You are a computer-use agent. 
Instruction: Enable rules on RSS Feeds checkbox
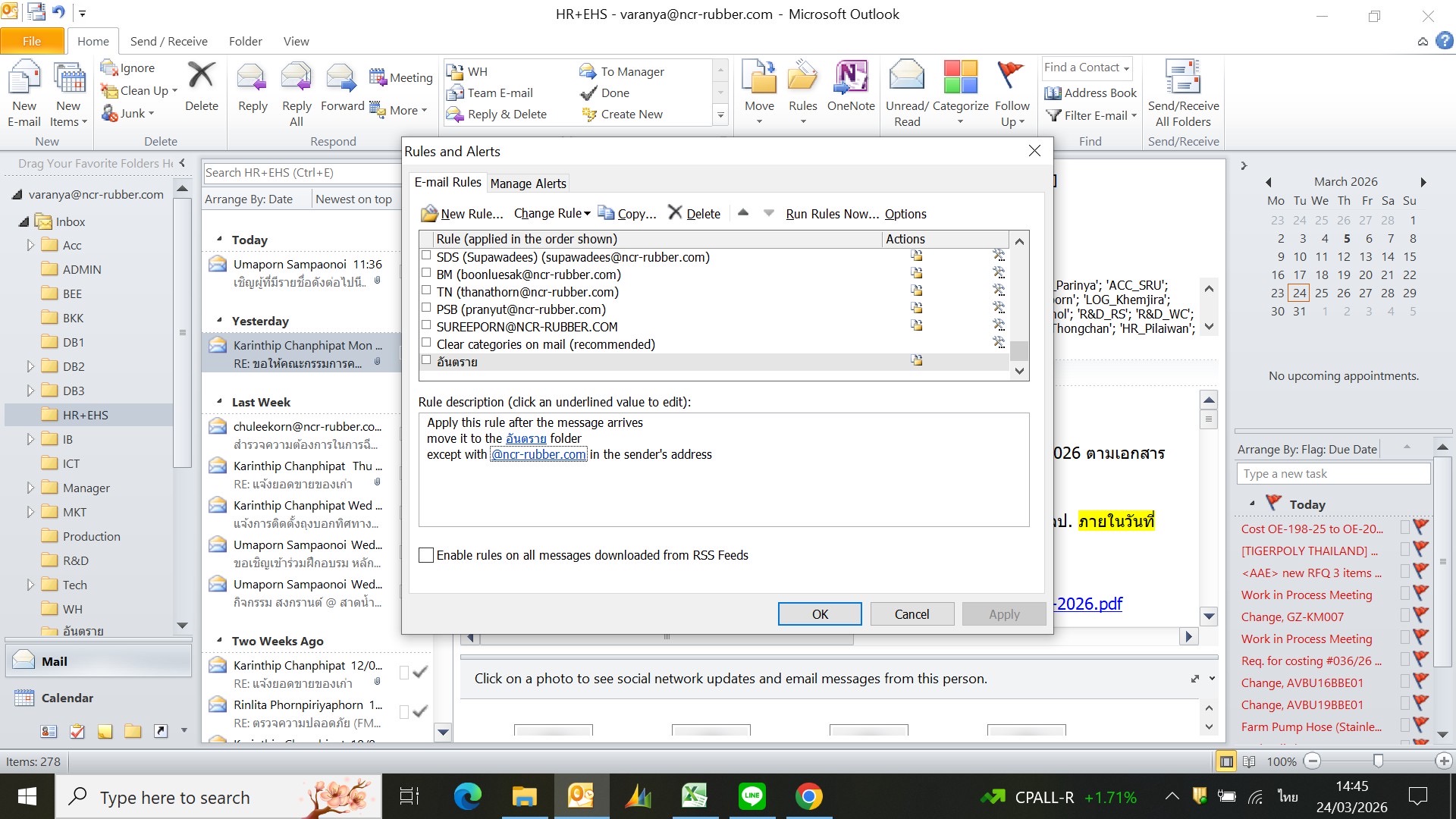[426, 555]
